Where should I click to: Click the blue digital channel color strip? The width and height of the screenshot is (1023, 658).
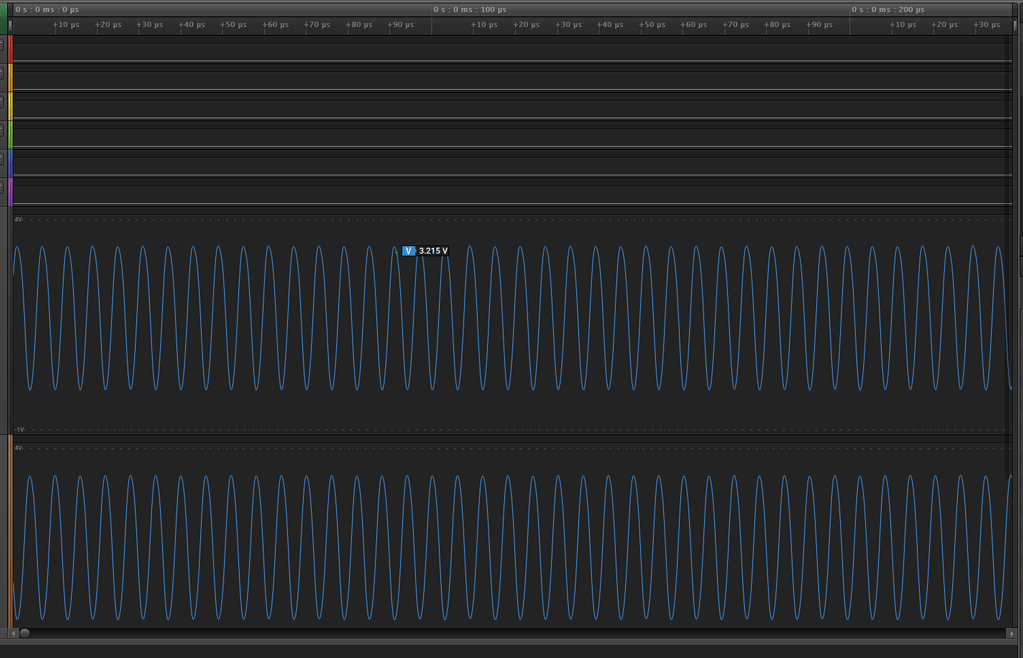[x=11, y=162]
